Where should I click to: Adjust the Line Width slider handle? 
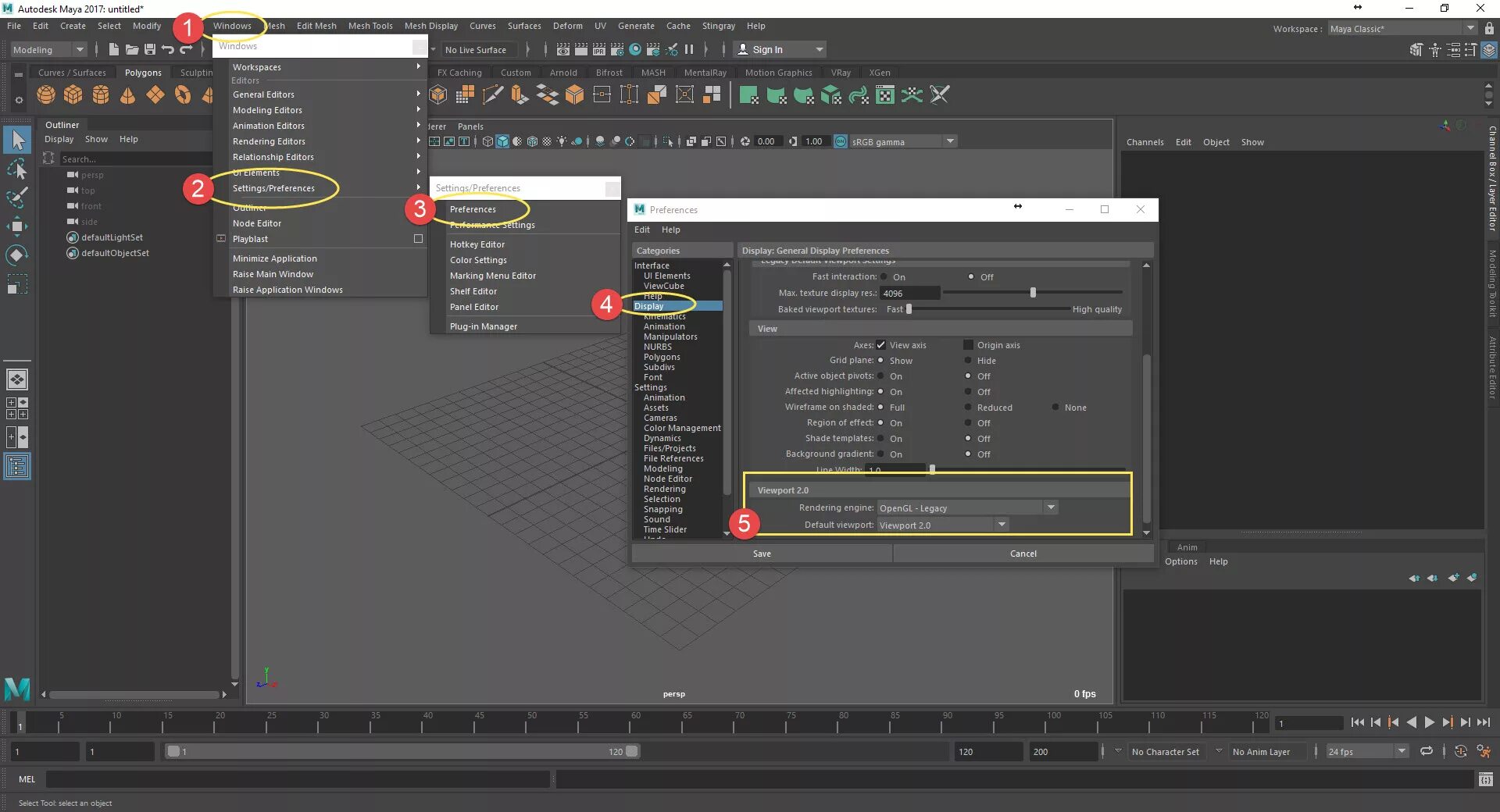click(x=932, y=470)
